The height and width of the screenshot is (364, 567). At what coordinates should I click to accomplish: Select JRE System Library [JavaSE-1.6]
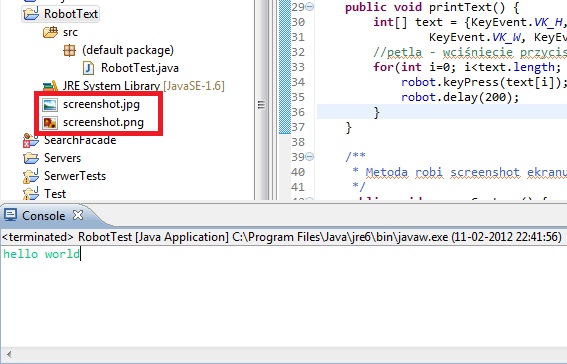click(144, 86)
